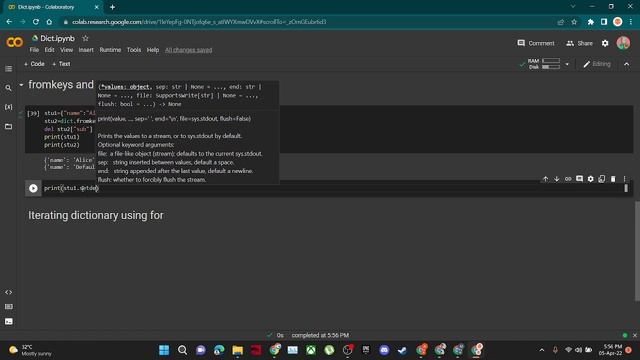Screen dimensions: 640x360
Task: Open the weather widget on taskbar
Action: tap(31, 350)
